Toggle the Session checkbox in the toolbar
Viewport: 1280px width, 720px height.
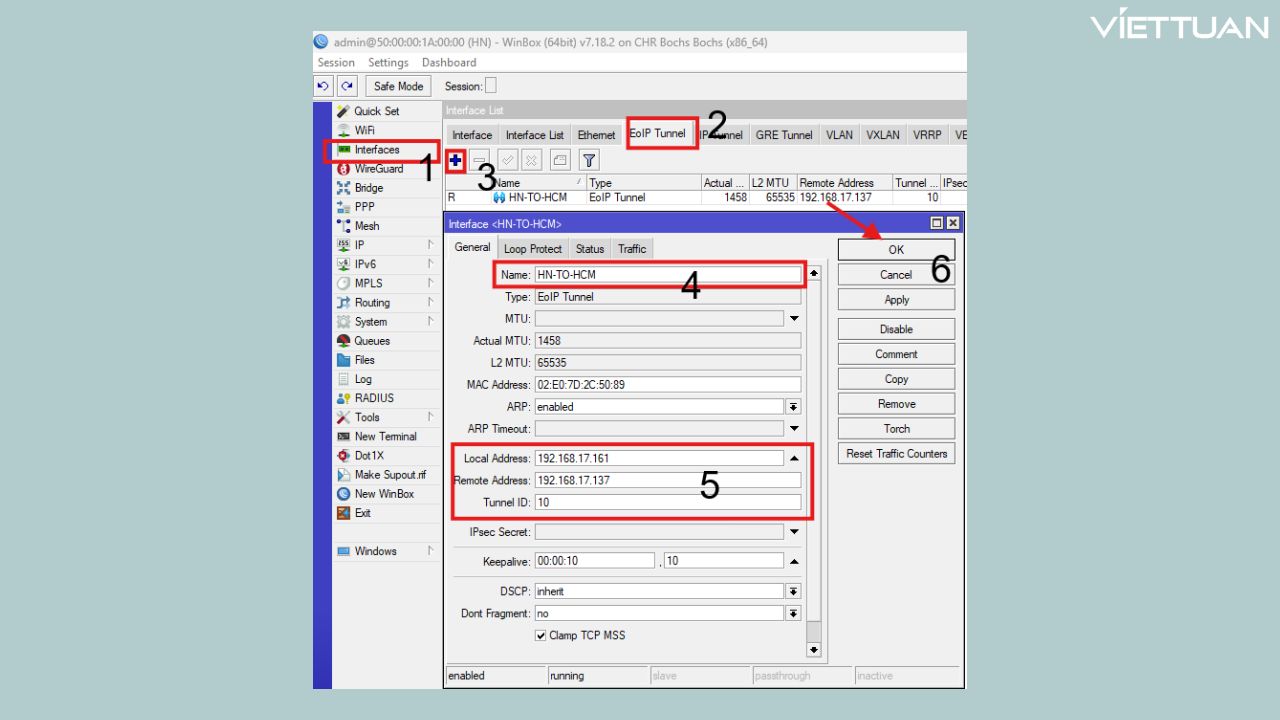click(x=490, y=86)
